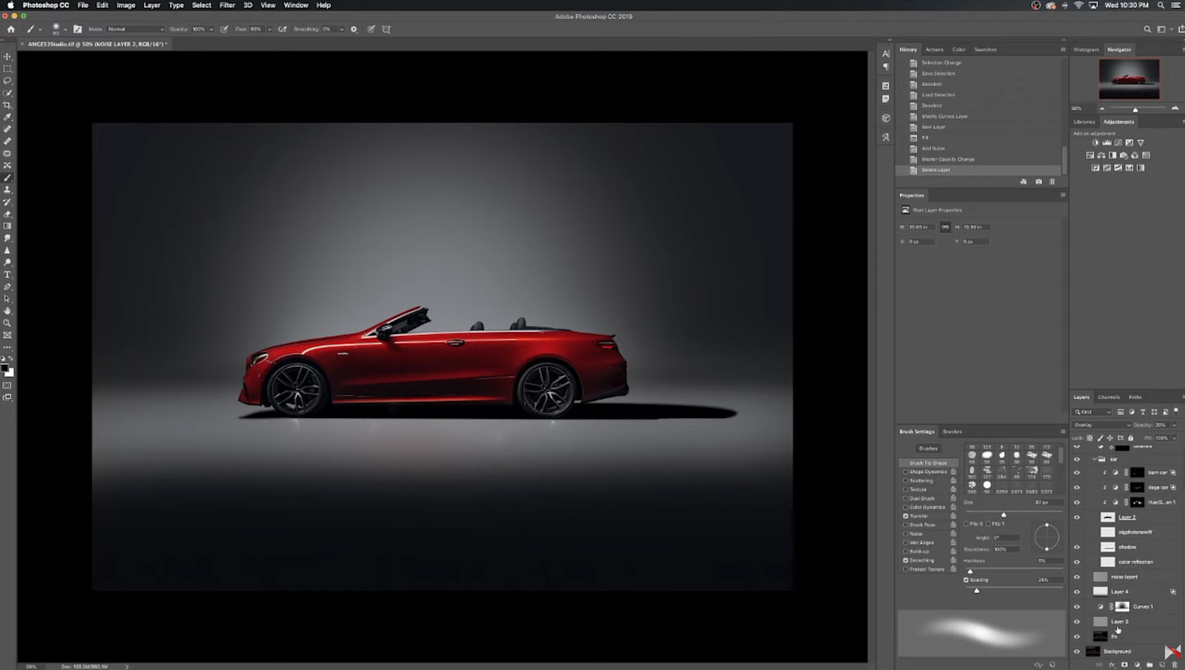Hide the Background layer
Image resolution: width=1185 pixels, height=670 pixels.
pos(1077,651)
